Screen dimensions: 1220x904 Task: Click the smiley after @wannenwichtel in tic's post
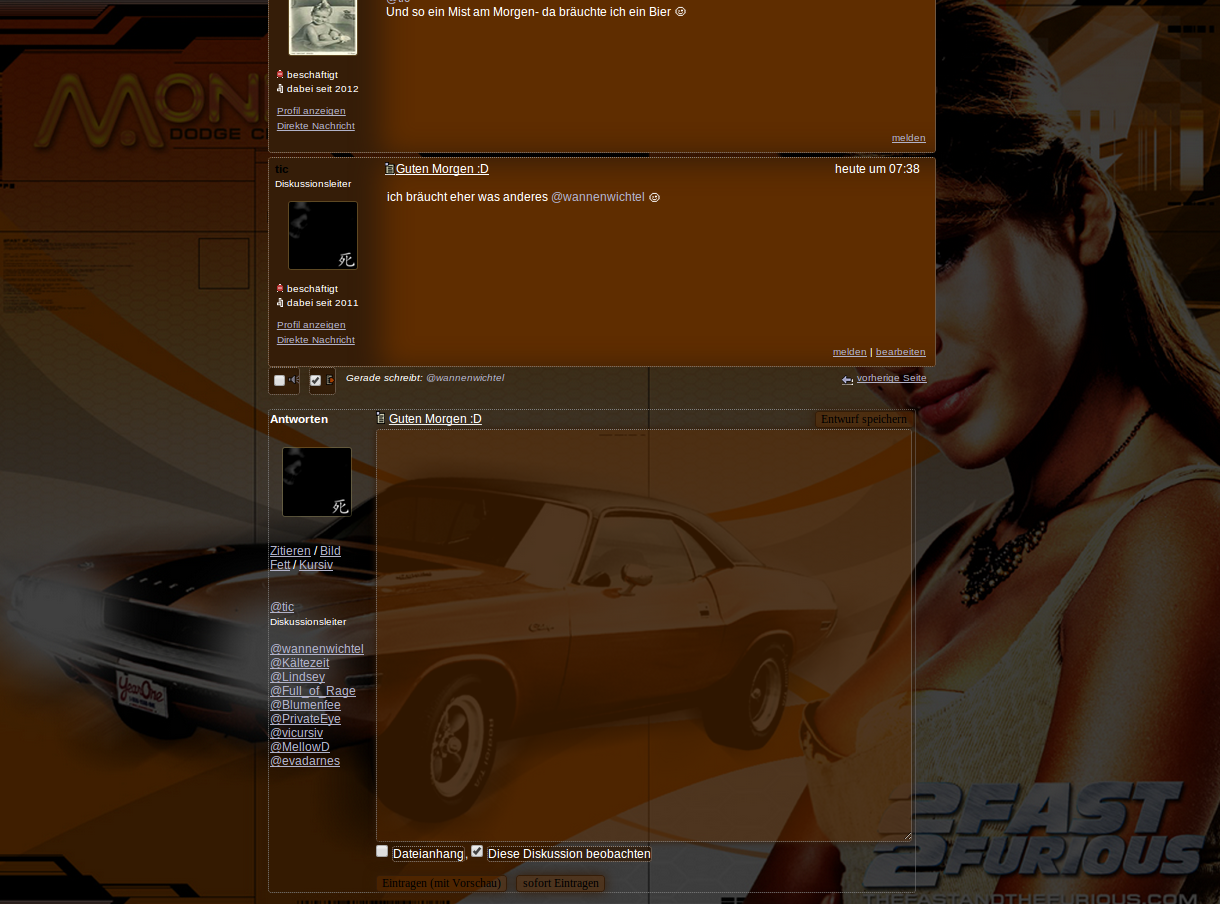pyautogui.click(x=655, y=198)
